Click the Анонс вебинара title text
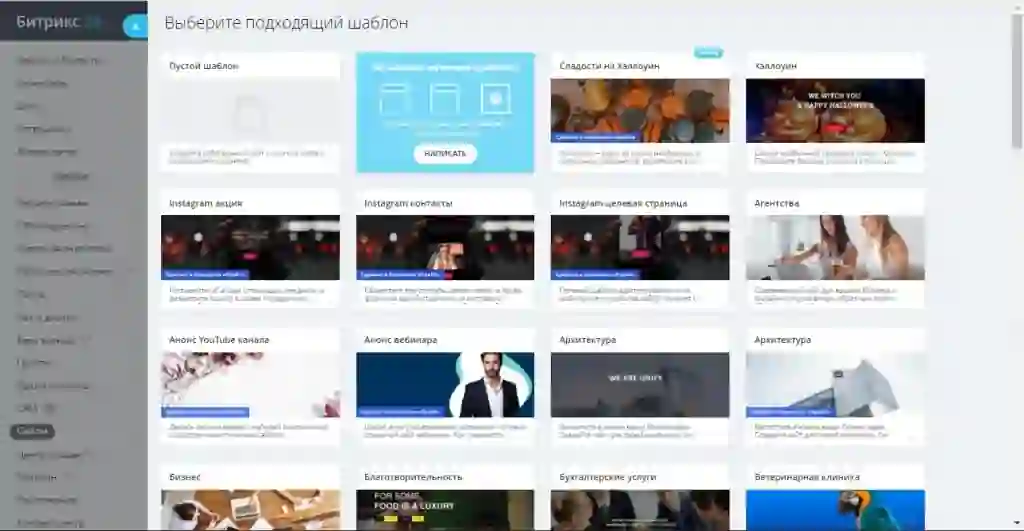 [400, 340]
